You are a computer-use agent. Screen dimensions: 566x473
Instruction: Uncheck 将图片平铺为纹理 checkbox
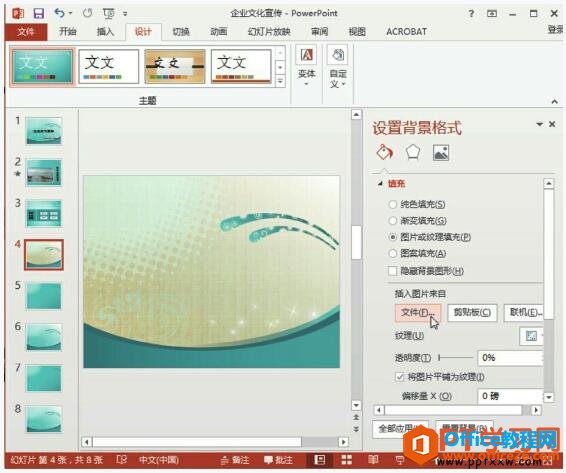click(400, 377)
